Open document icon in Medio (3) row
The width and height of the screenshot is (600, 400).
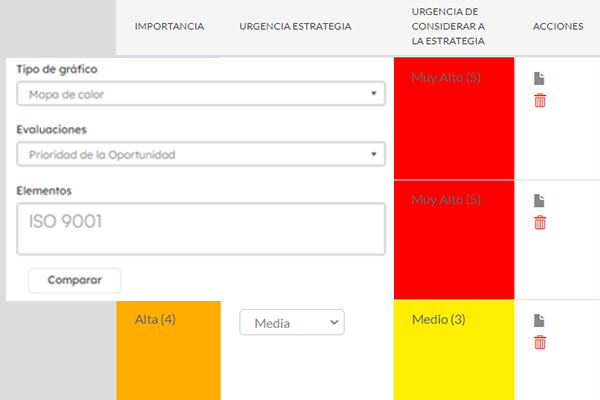[539, 320]
